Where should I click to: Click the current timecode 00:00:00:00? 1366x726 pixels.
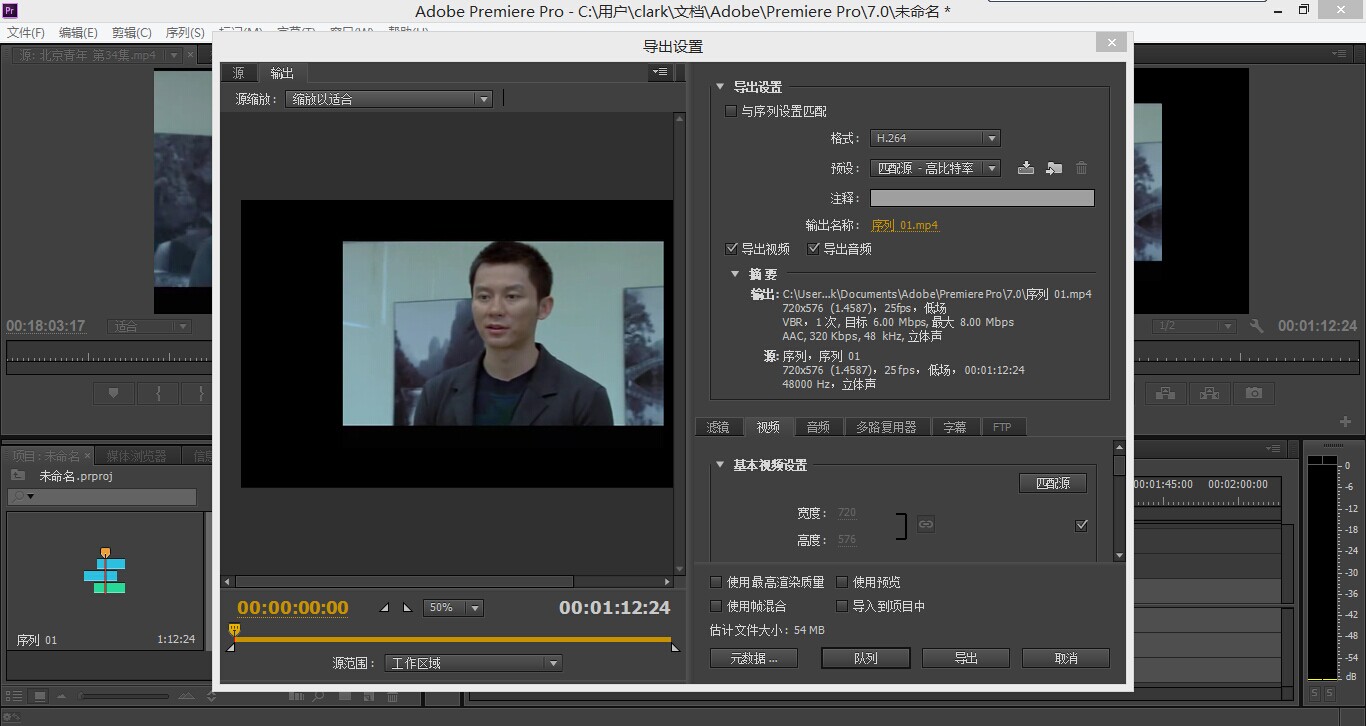coord(293,607)
